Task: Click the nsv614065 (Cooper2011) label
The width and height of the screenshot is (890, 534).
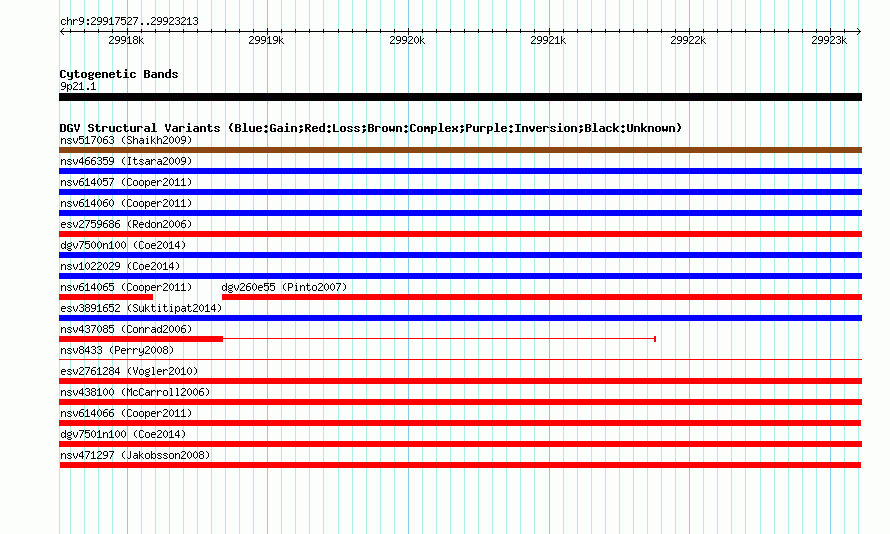Action: pyautogui.click(x=126, y=287)
